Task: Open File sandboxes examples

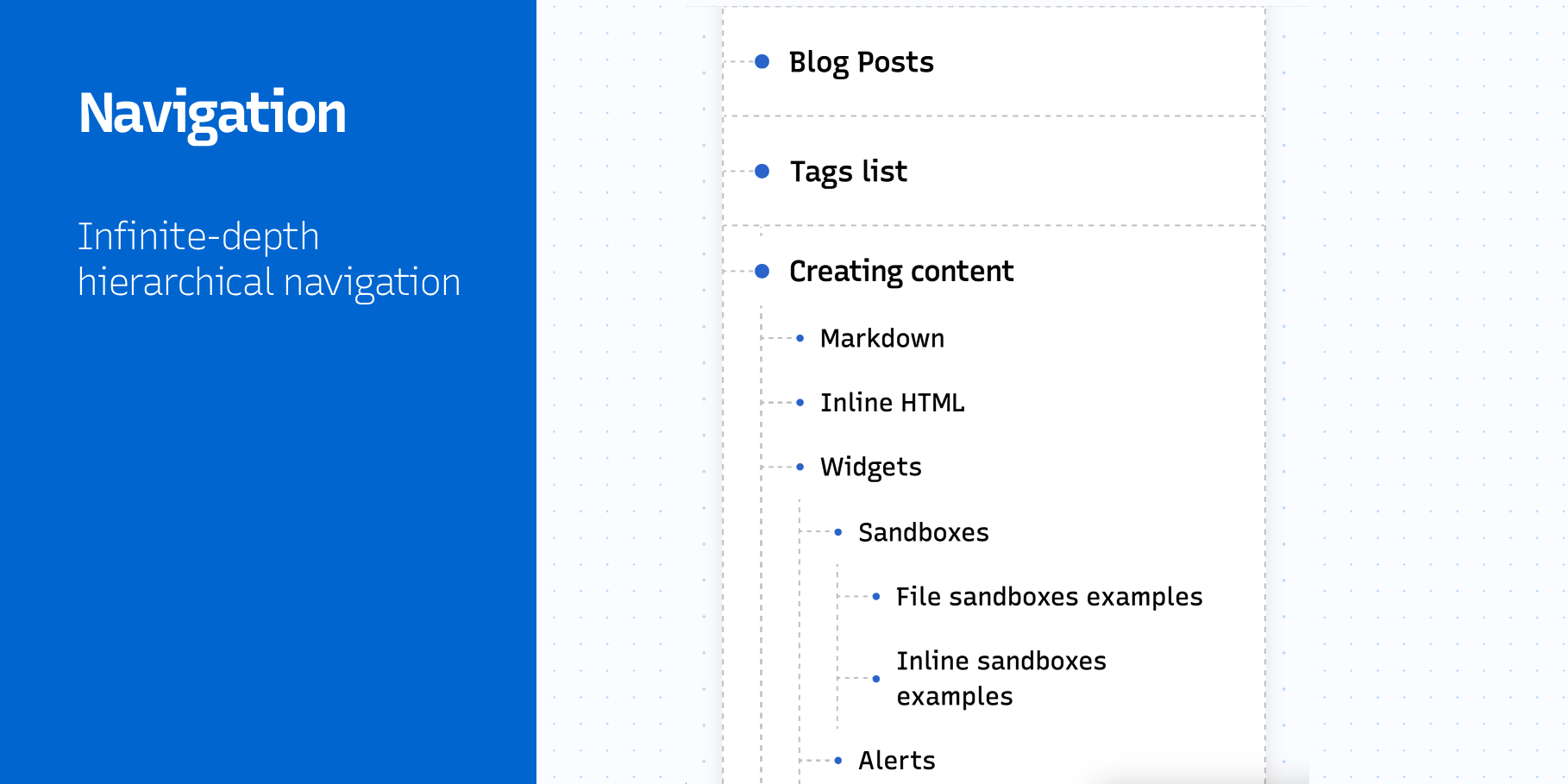Action: pyautogui.click(x=1049, y=597)
